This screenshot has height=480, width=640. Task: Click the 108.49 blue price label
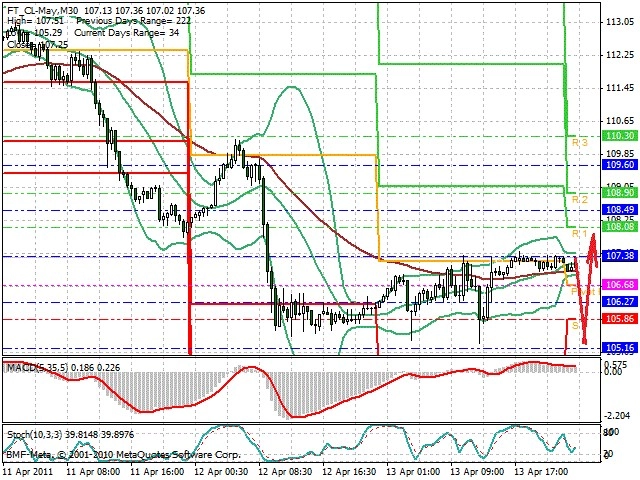pyautogui.click(x=620, y=210)
